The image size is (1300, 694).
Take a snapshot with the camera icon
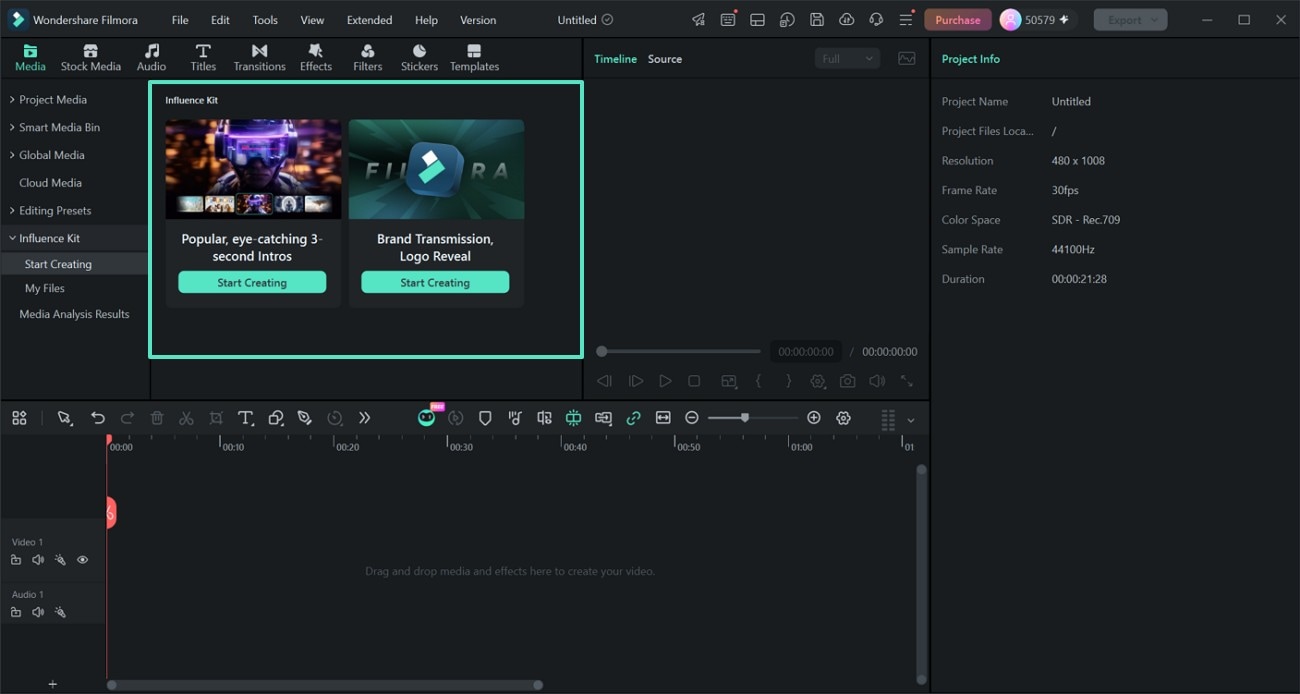pos(848,381)
